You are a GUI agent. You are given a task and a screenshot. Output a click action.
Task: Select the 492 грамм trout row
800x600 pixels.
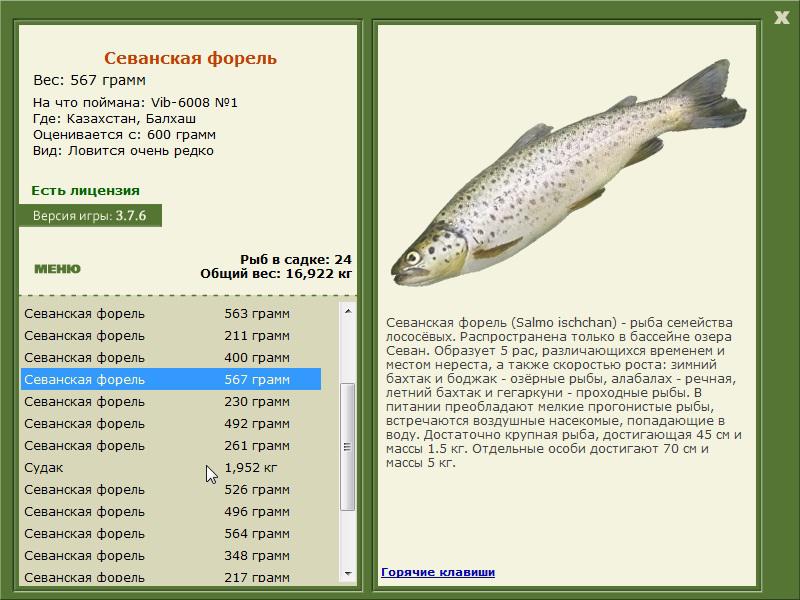[x=171, y=423]
